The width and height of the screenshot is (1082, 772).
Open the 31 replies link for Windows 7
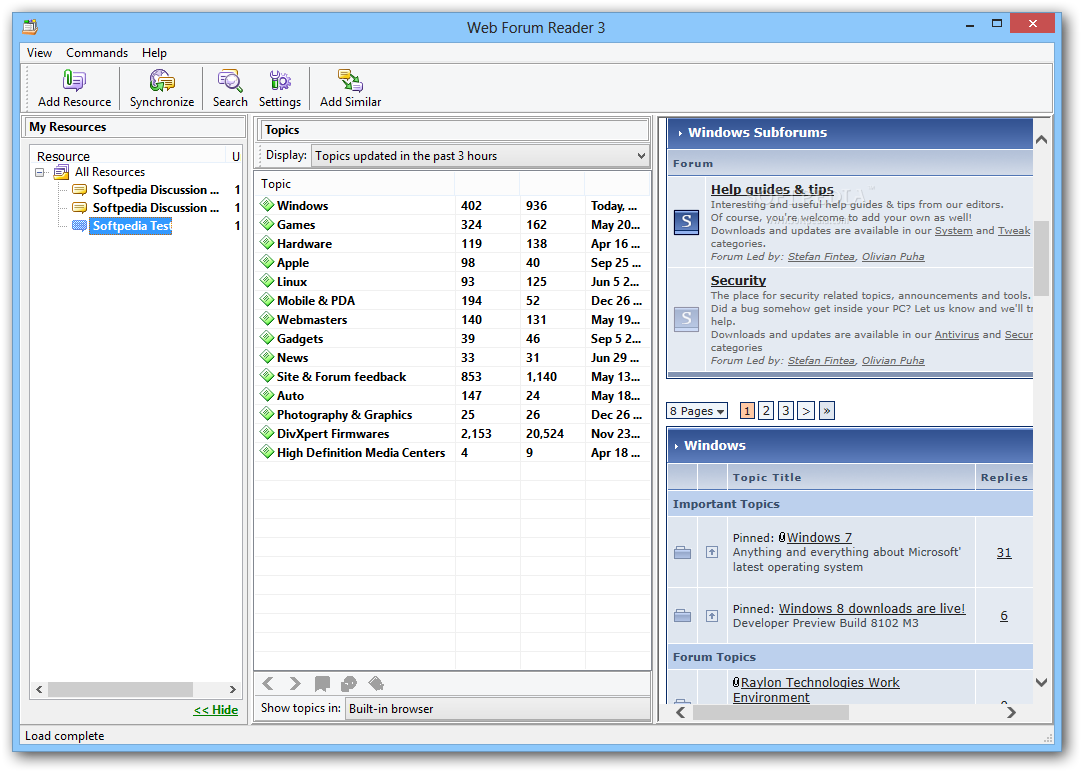point(1004,553)
